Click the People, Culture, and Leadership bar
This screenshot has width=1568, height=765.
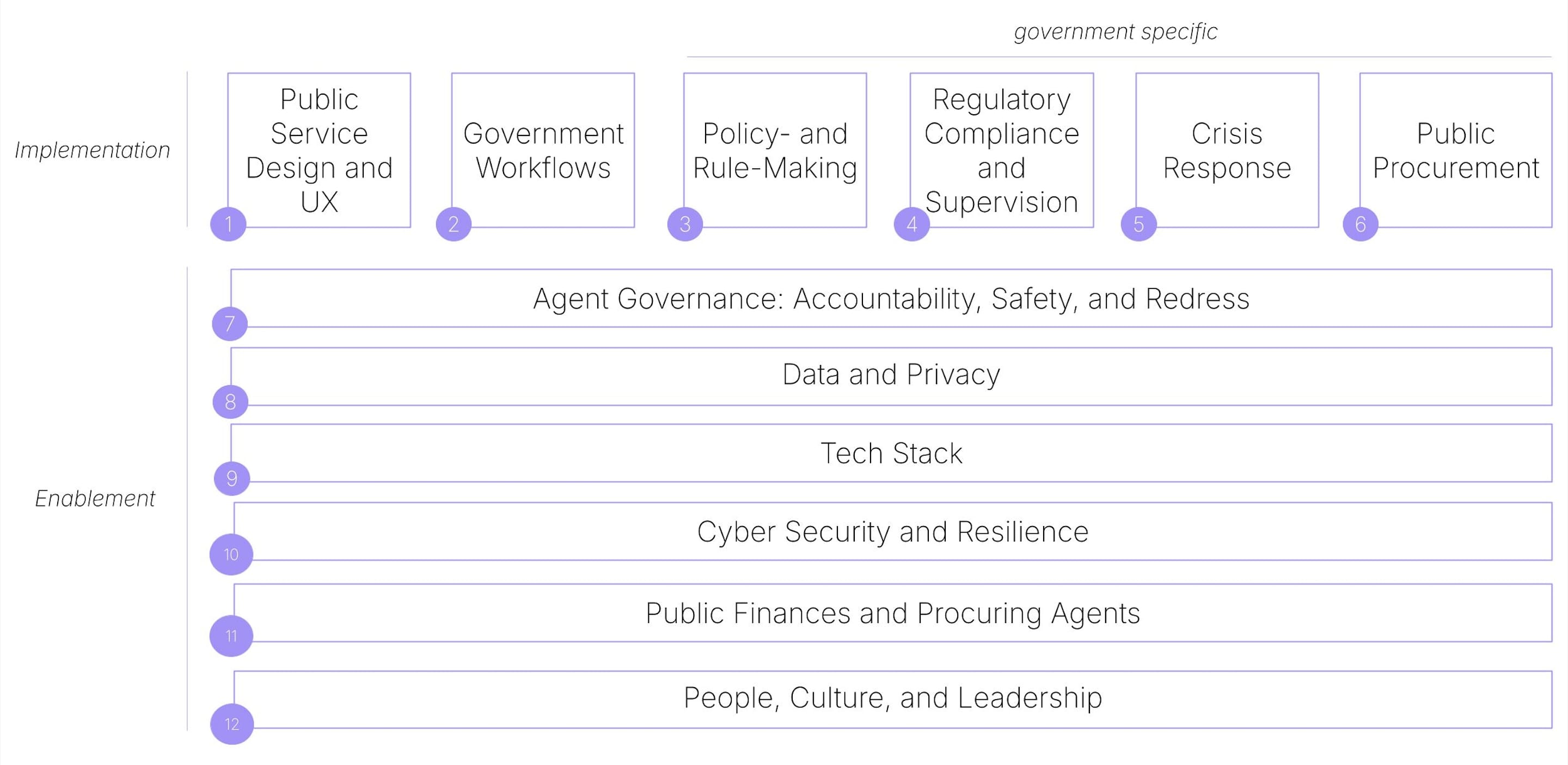892,698
